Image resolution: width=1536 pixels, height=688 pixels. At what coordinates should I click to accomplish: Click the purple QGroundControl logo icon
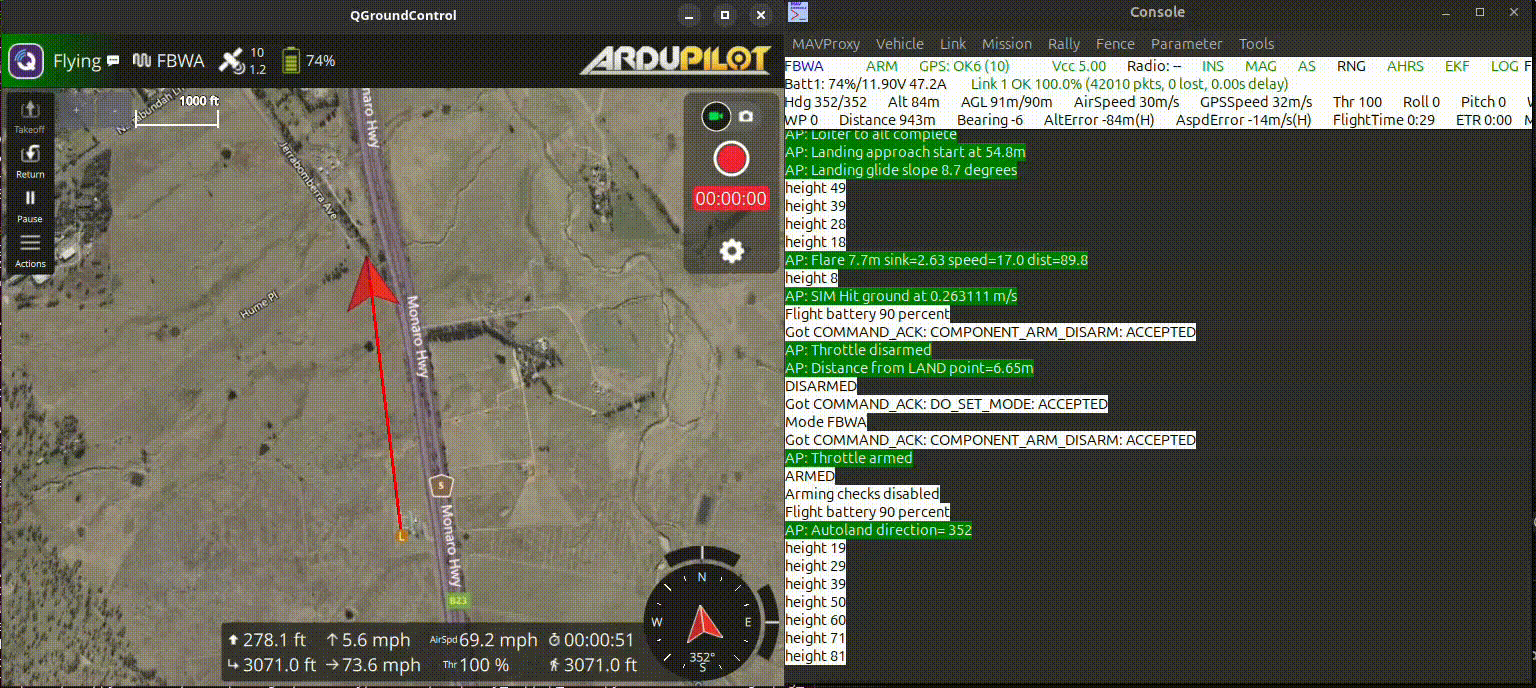tap(27, 60)
